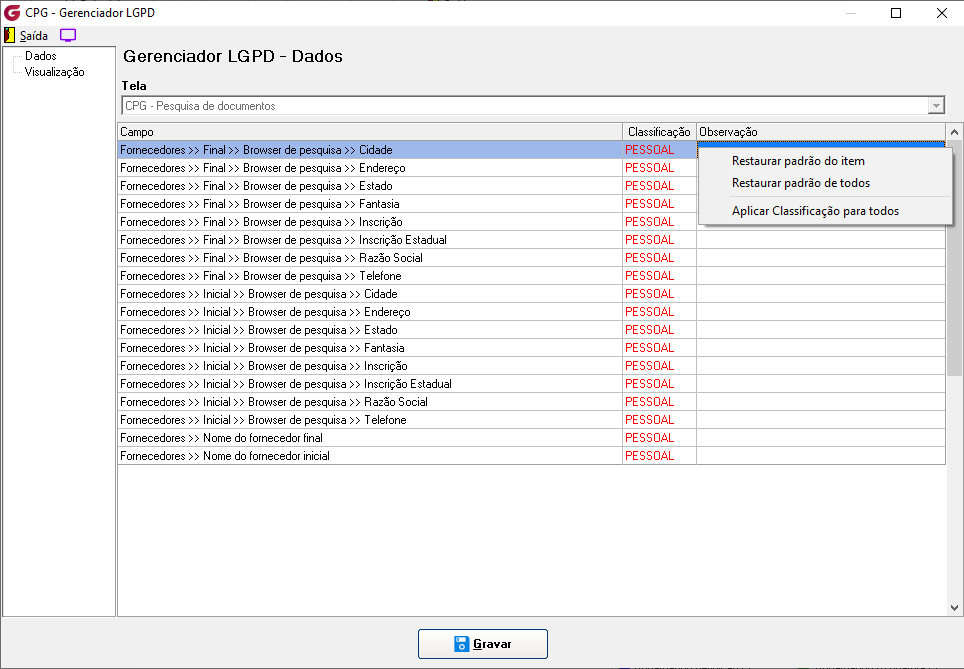Select row Final Browser de pesquisa Telefone
Screen dimensions: 964x669
(370, 276)
